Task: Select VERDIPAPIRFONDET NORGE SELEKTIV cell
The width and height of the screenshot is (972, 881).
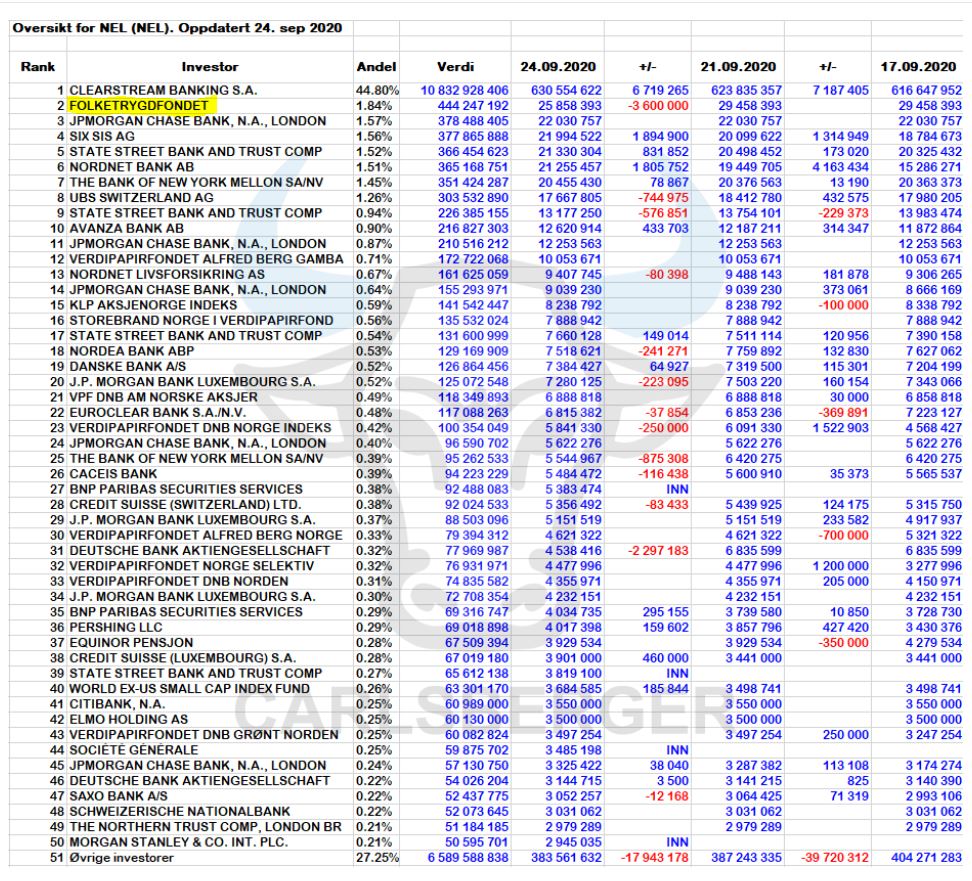Action: pyautogui.click(x=192, y=566)
